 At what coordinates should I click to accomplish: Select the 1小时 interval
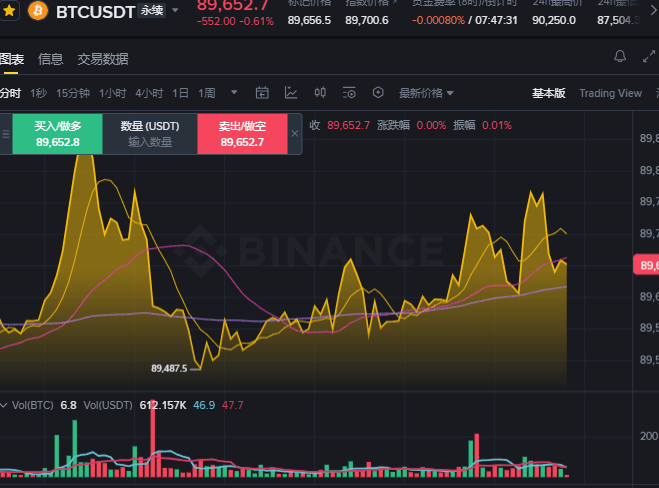[x=113, y=93]
